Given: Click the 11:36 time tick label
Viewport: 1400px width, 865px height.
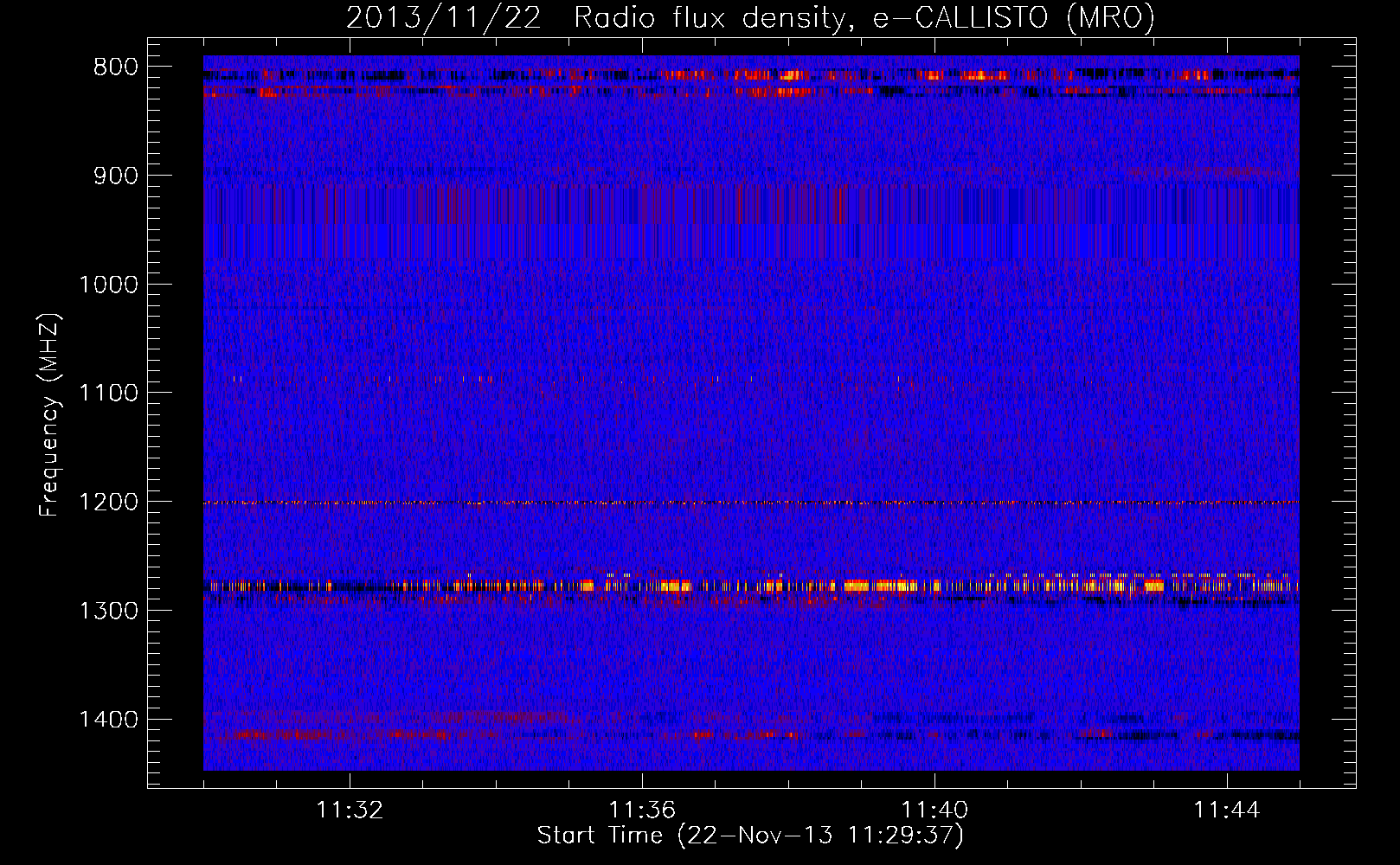Looking at the screenshot, I should click(642, 811).
